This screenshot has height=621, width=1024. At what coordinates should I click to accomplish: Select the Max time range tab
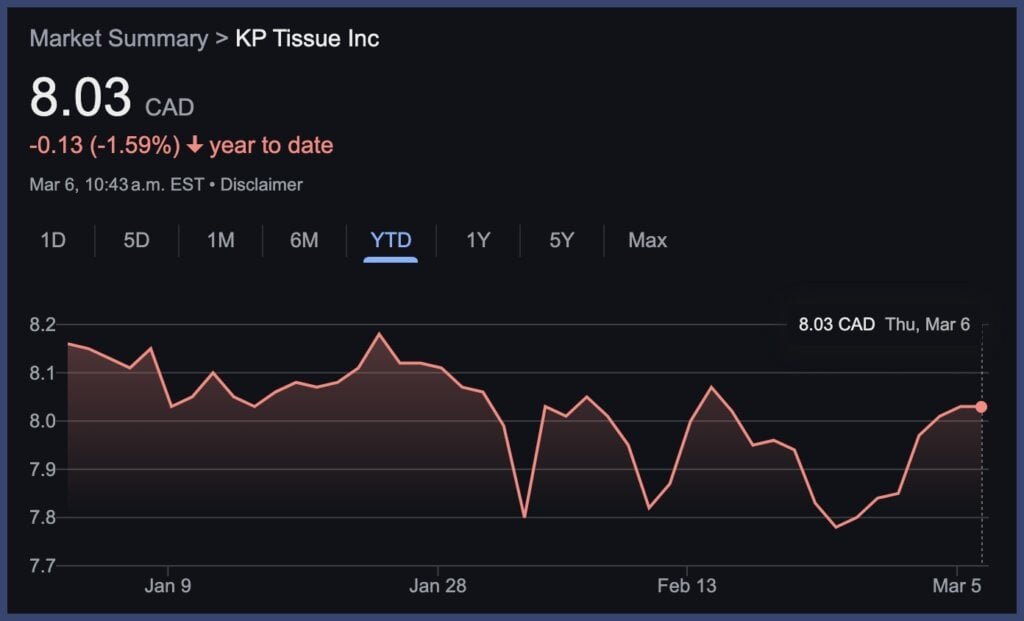coord(647,240)
